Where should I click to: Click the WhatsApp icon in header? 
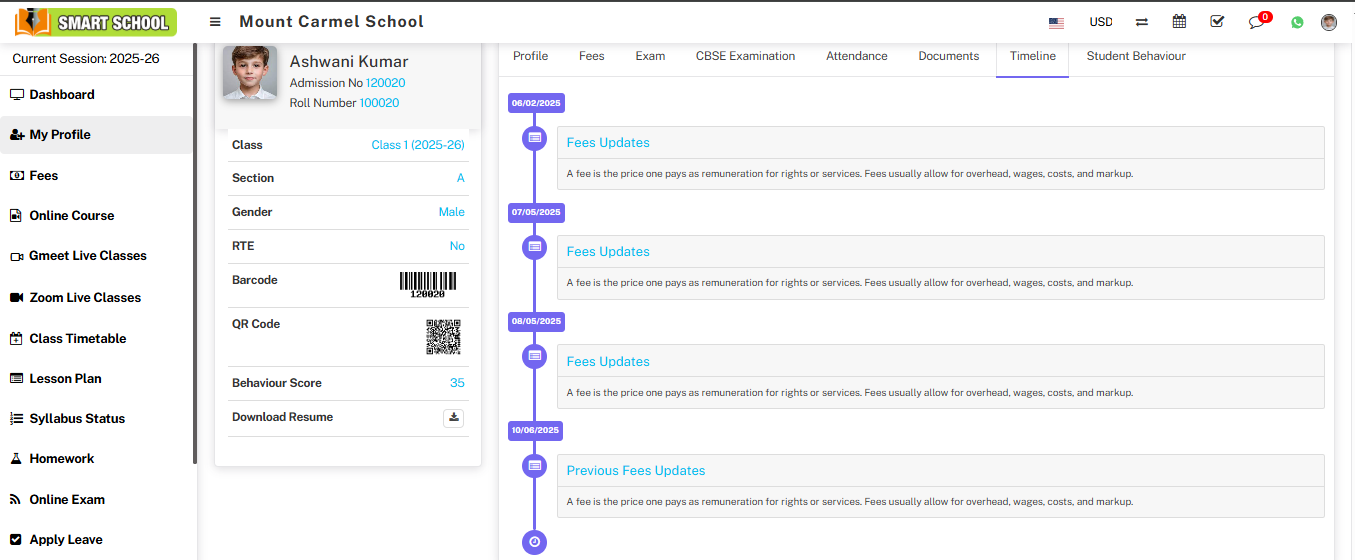coord(1297,22)
